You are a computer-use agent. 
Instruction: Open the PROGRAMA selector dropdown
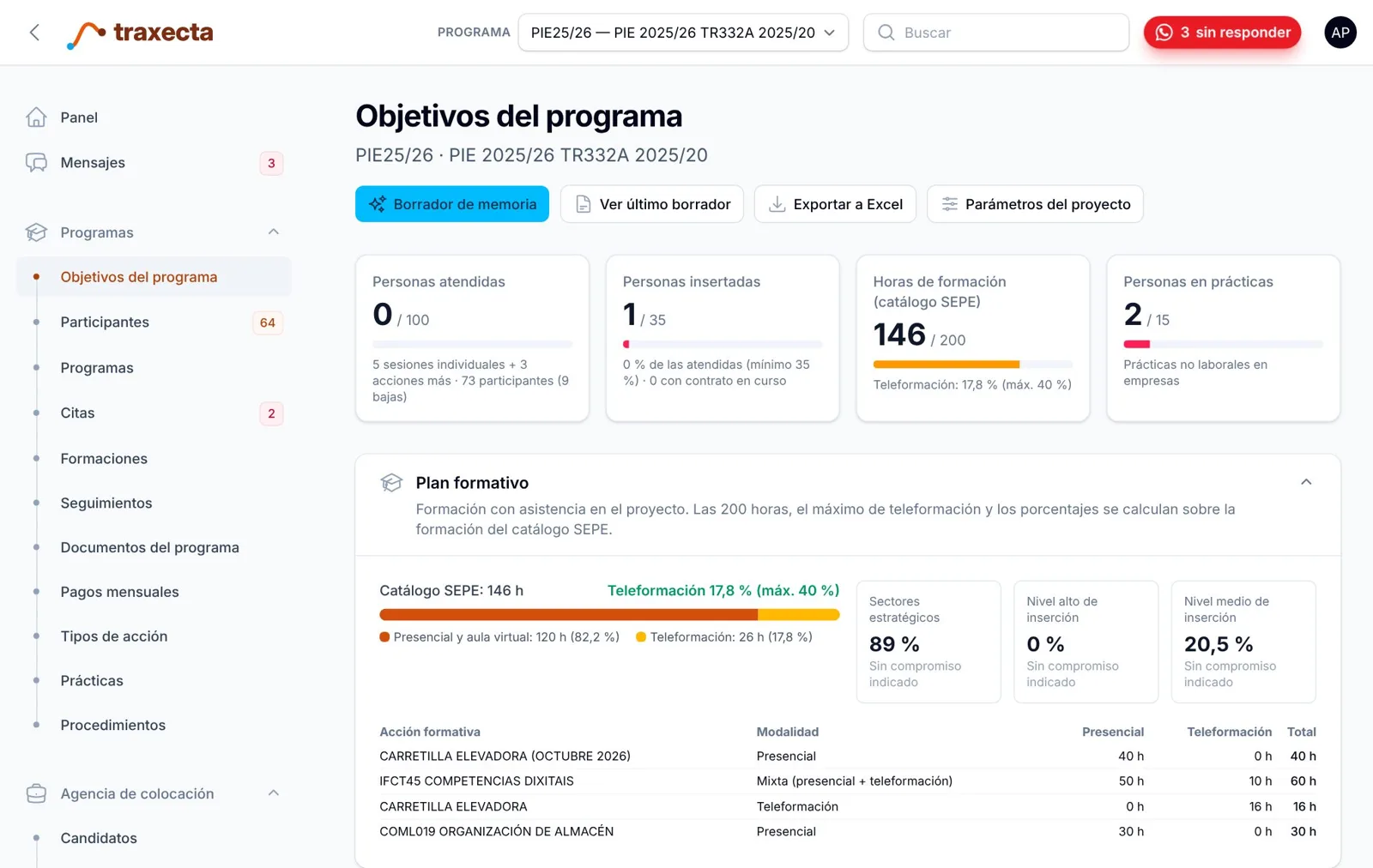coord(683,33)
